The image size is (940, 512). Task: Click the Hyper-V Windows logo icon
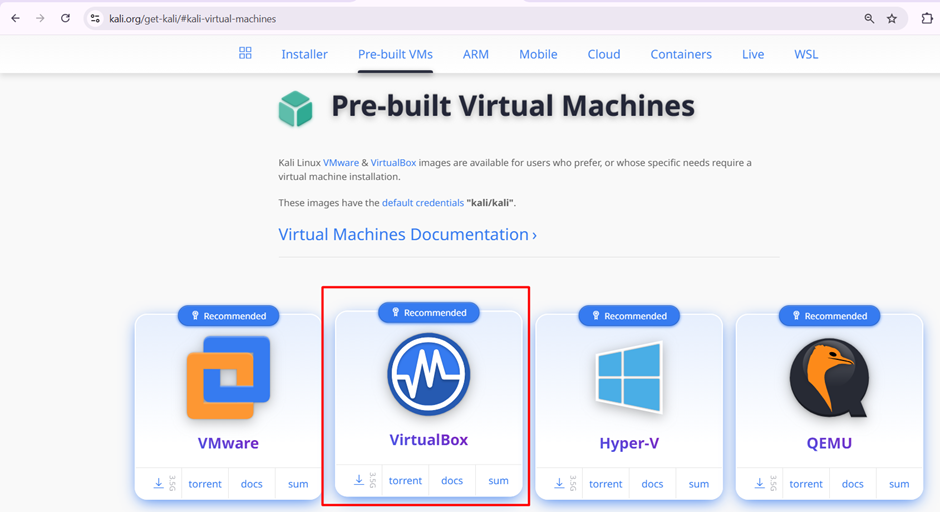629,377
